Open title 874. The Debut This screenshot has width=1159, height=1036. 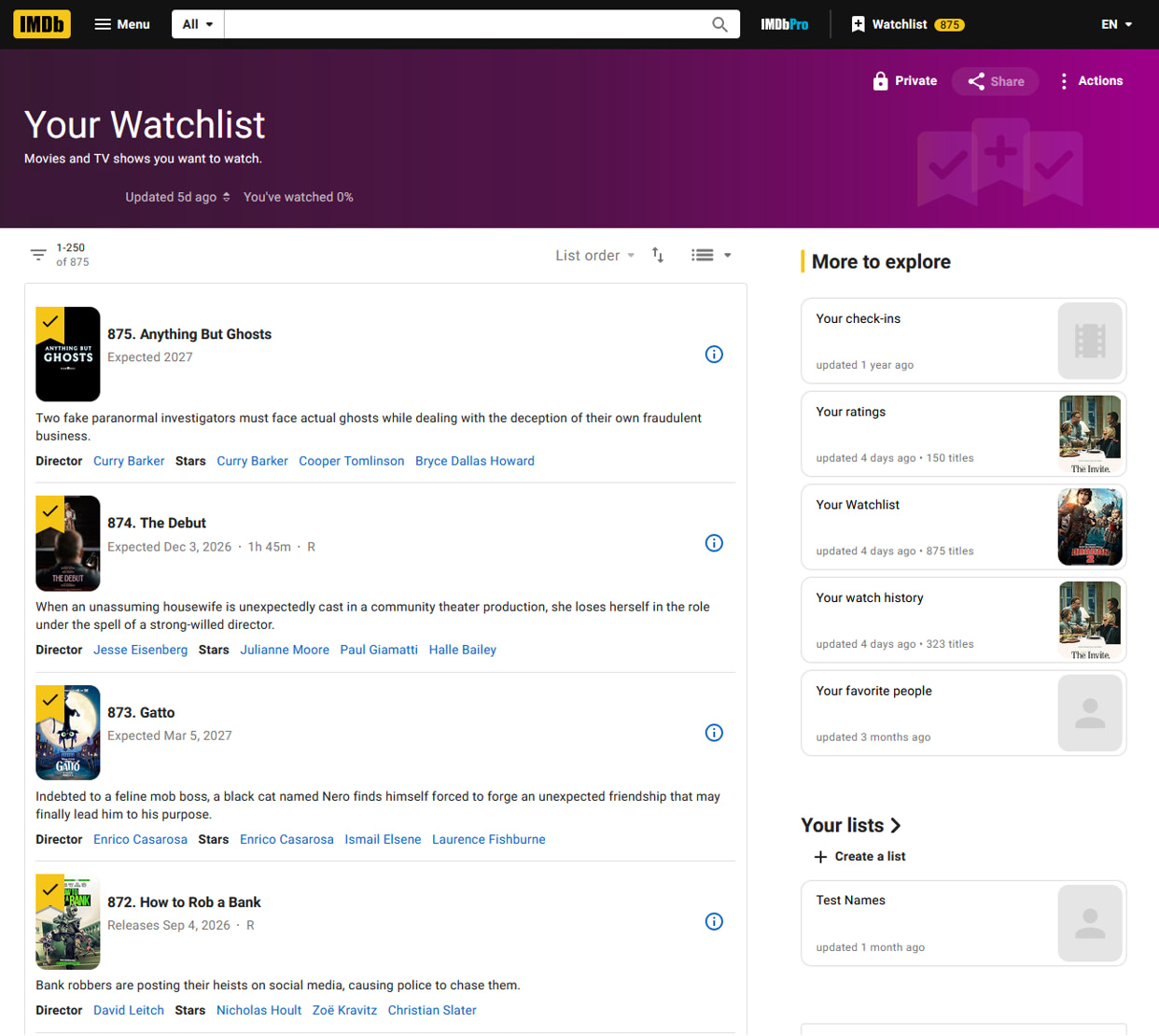[x=157, y=523]
